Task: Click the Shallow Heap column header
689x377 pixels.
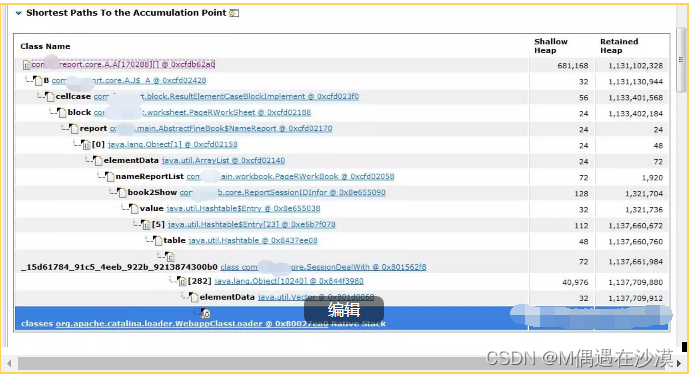Action: click(x=551, y=46)
